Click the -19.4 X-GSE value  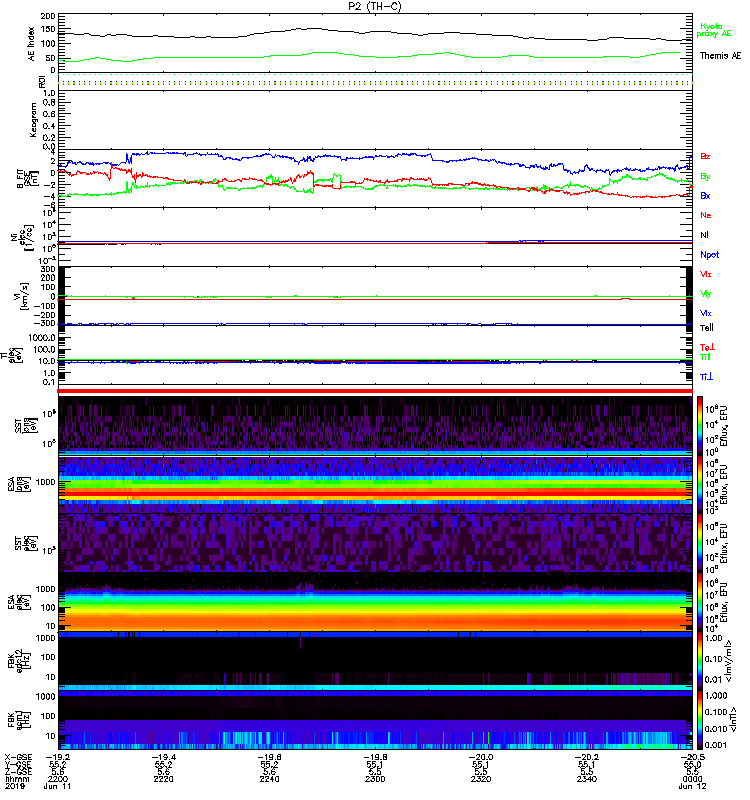pos(163,758)
